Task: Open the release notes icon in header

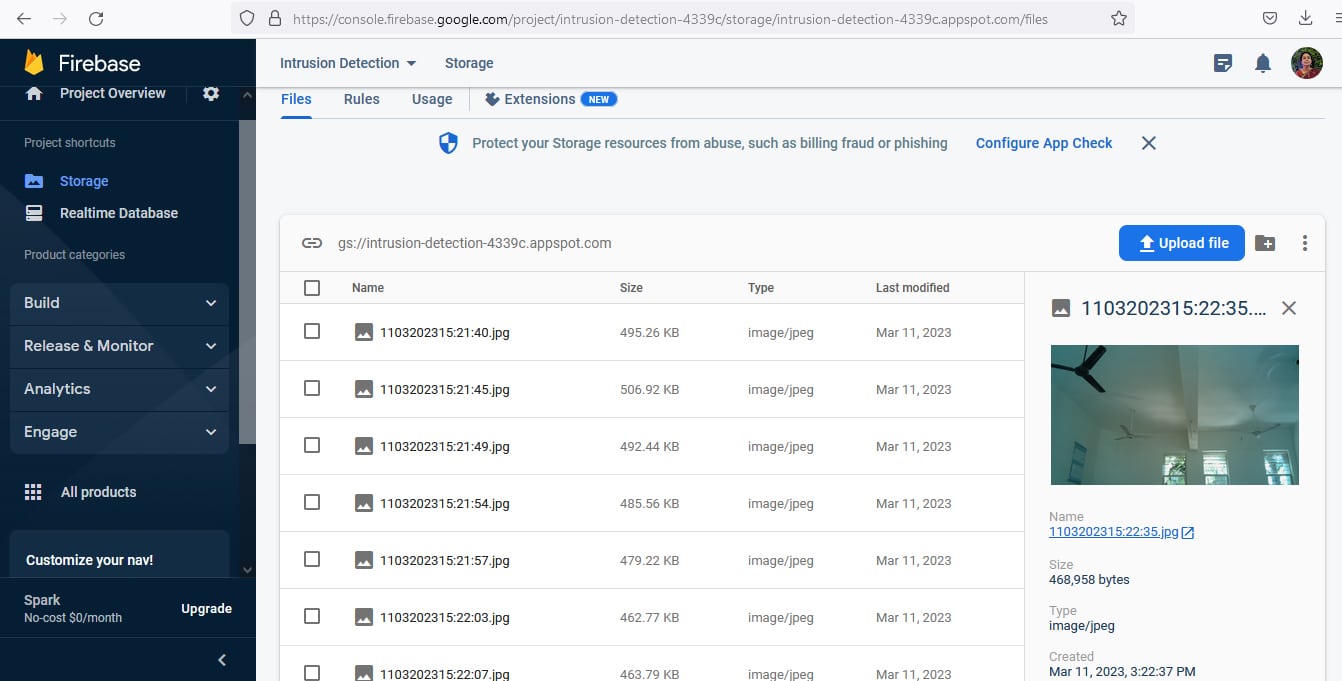Action: [x=1222, y=63]
